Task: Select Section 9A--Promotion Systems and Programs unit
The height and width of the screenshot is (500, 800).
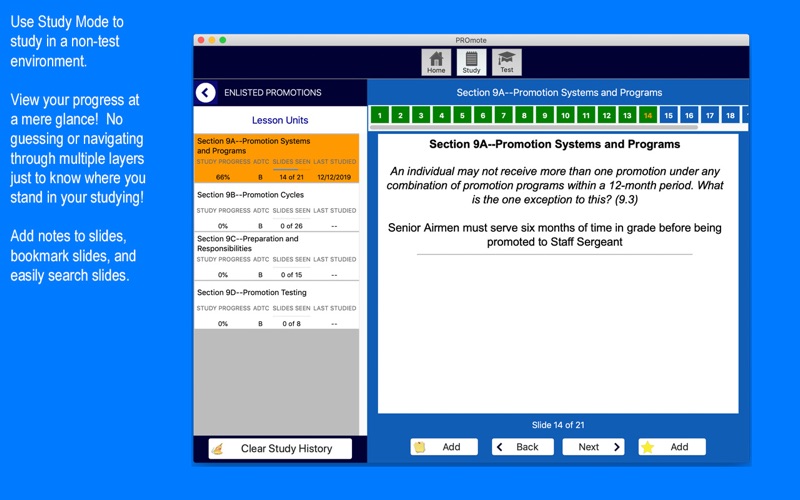Action: (x=277, y=158)
